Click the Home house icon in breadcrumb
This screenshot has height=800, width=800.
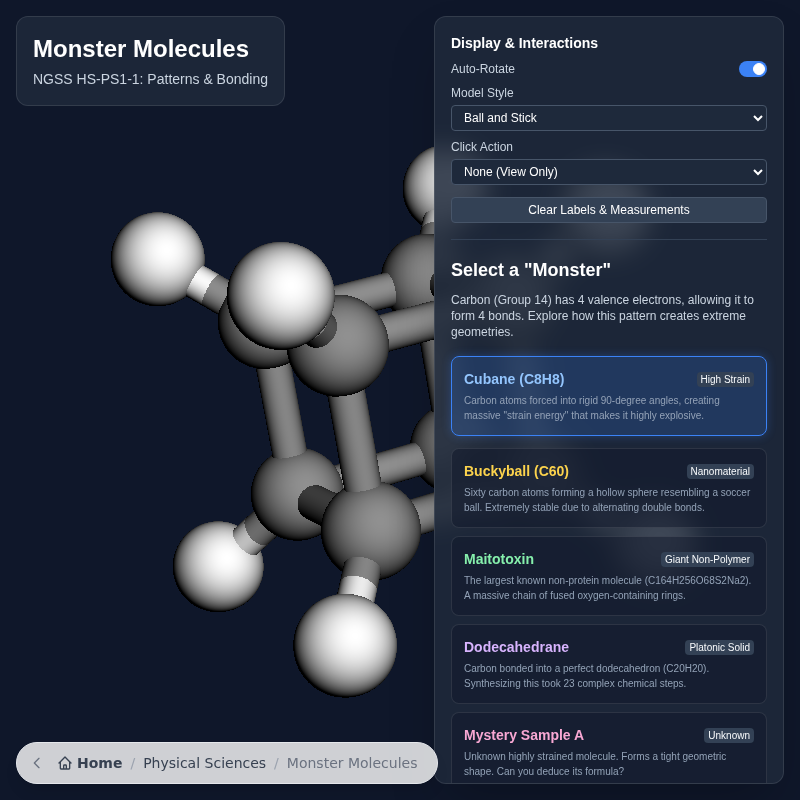coord(64,763)
